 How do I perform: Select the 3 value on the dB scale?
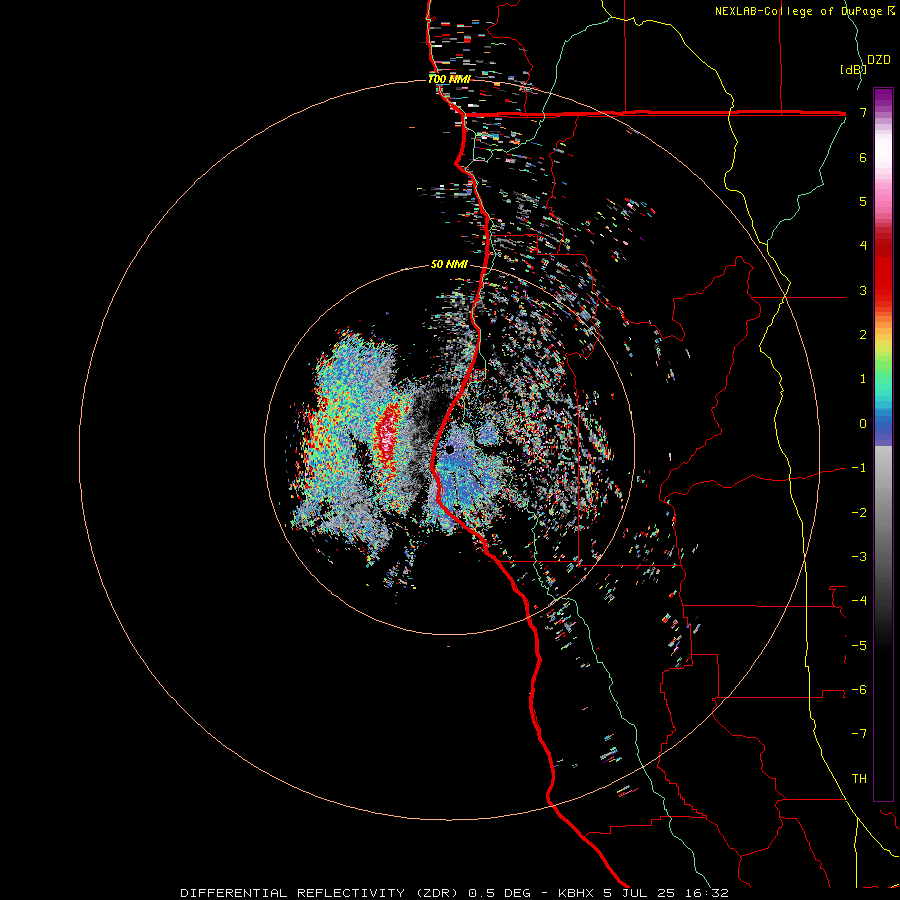(x=863, y=290)
